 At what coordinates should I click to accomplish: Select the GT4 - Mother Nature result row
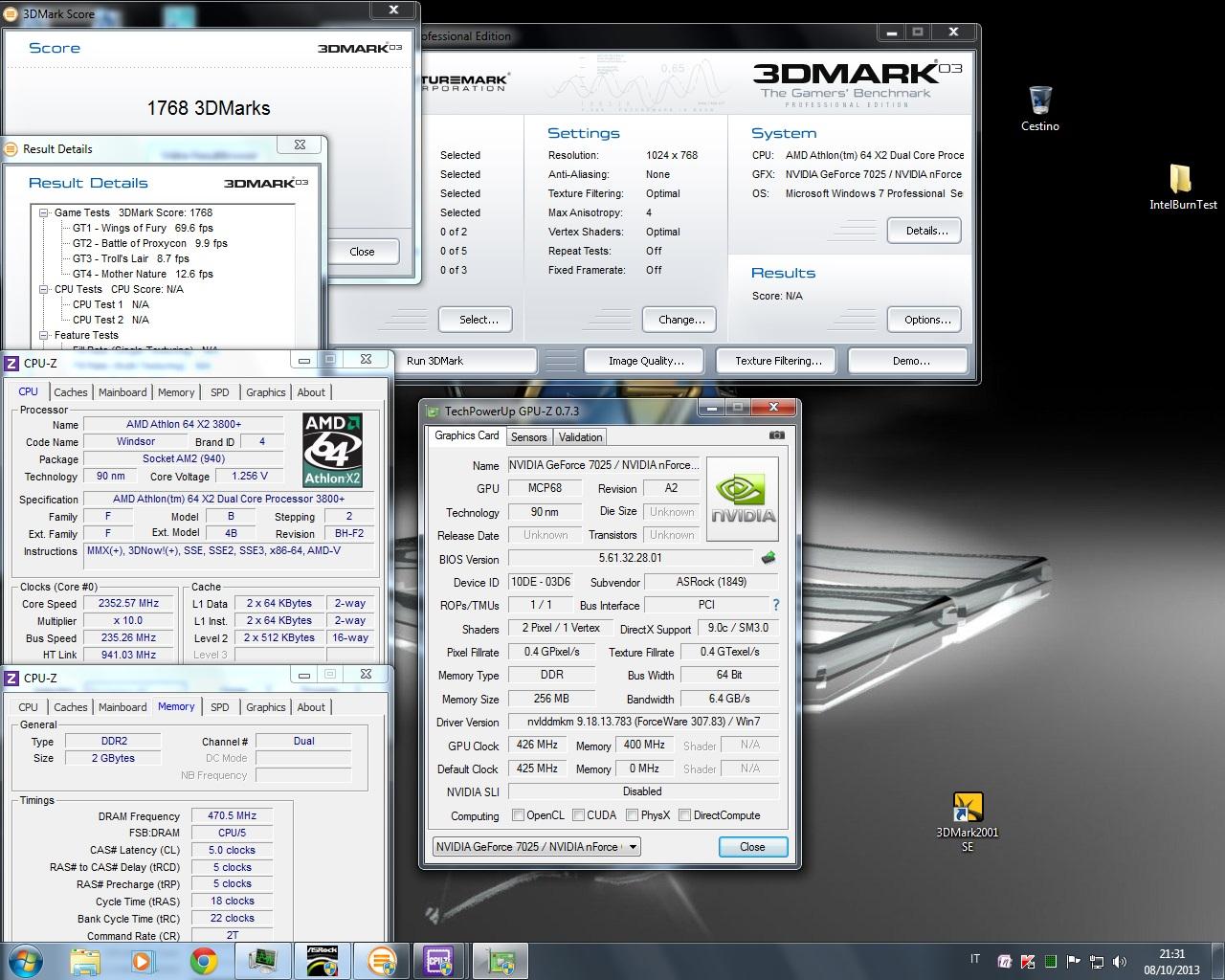[143, 274]
